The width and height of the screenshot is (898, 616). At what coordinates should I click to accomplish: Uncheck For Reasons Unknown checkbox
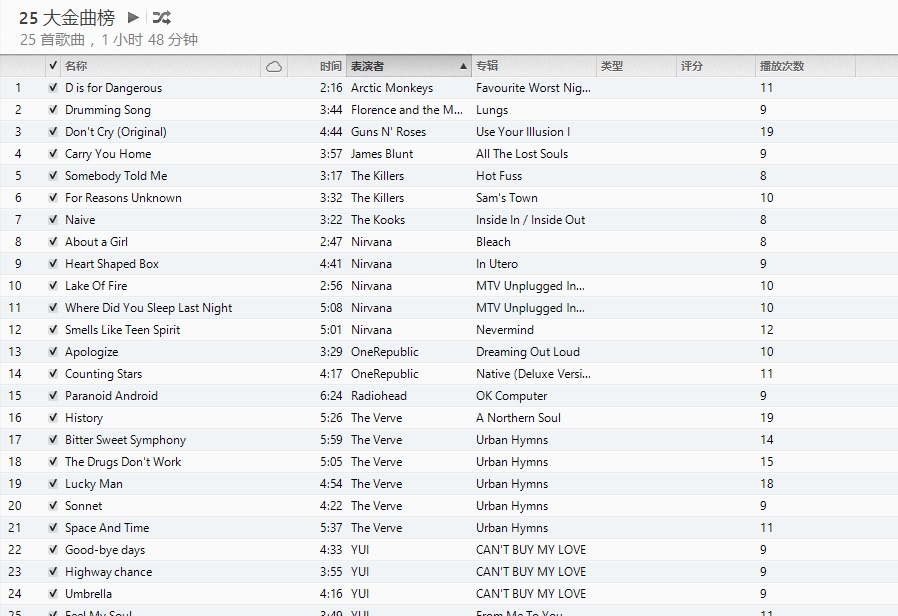(x=53, y=198)
